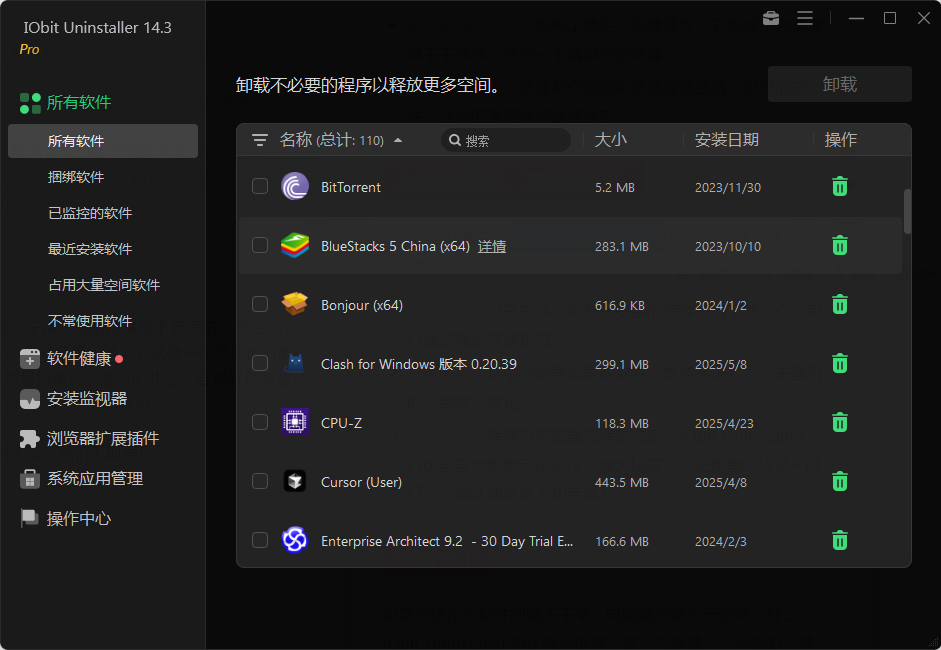
Task: Click the 283.1 MB size value
Action: [622, 247]
